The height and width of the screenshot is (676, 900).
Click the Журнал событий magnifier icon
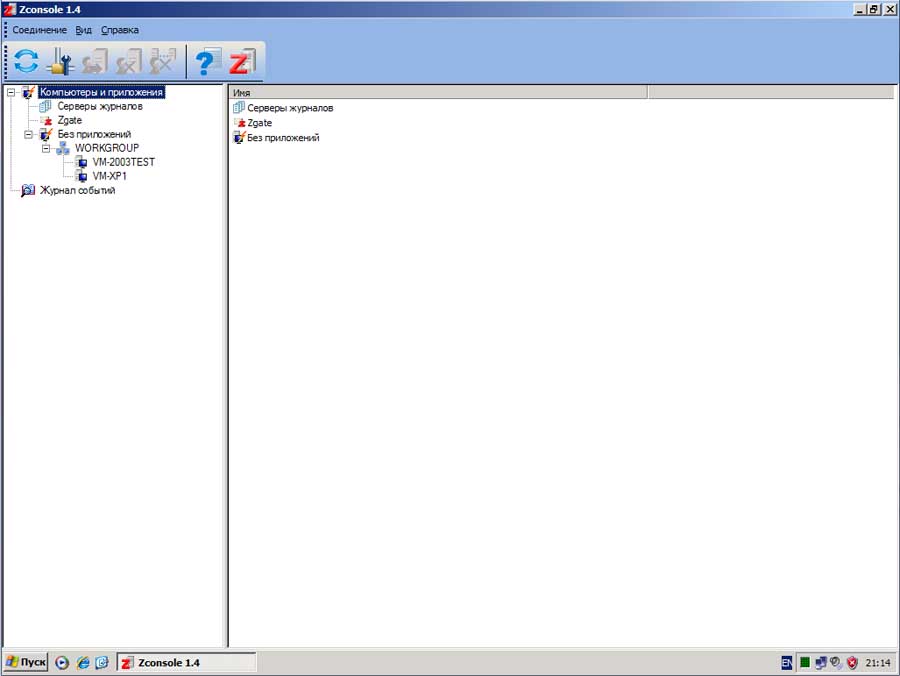[28, 190]
